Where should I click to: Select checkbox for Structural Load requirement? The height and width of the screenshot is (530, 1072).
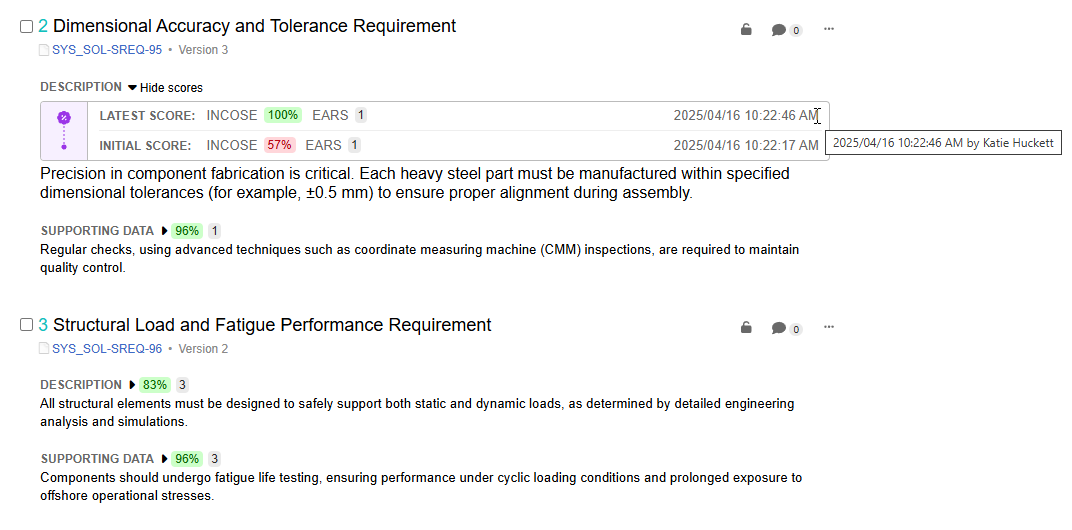[26, 325]
